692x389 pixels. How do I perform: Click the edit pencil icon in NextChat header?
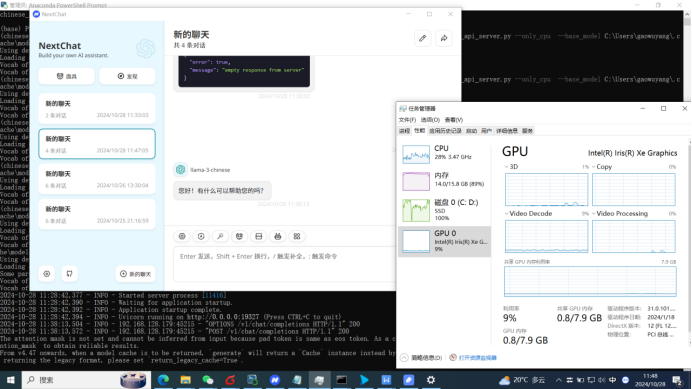pos(422,38)
